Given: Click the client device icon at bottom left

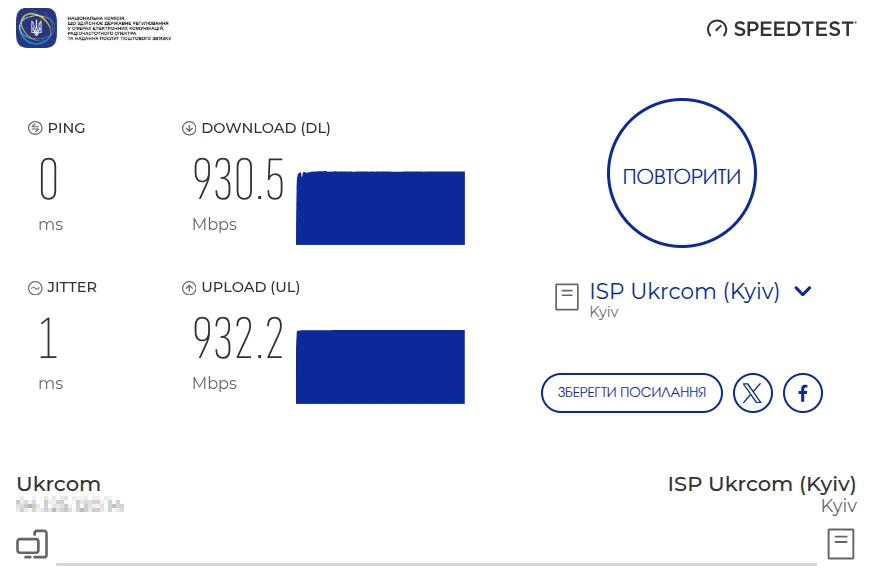Looking at the screenshot, I should (32, 545).
